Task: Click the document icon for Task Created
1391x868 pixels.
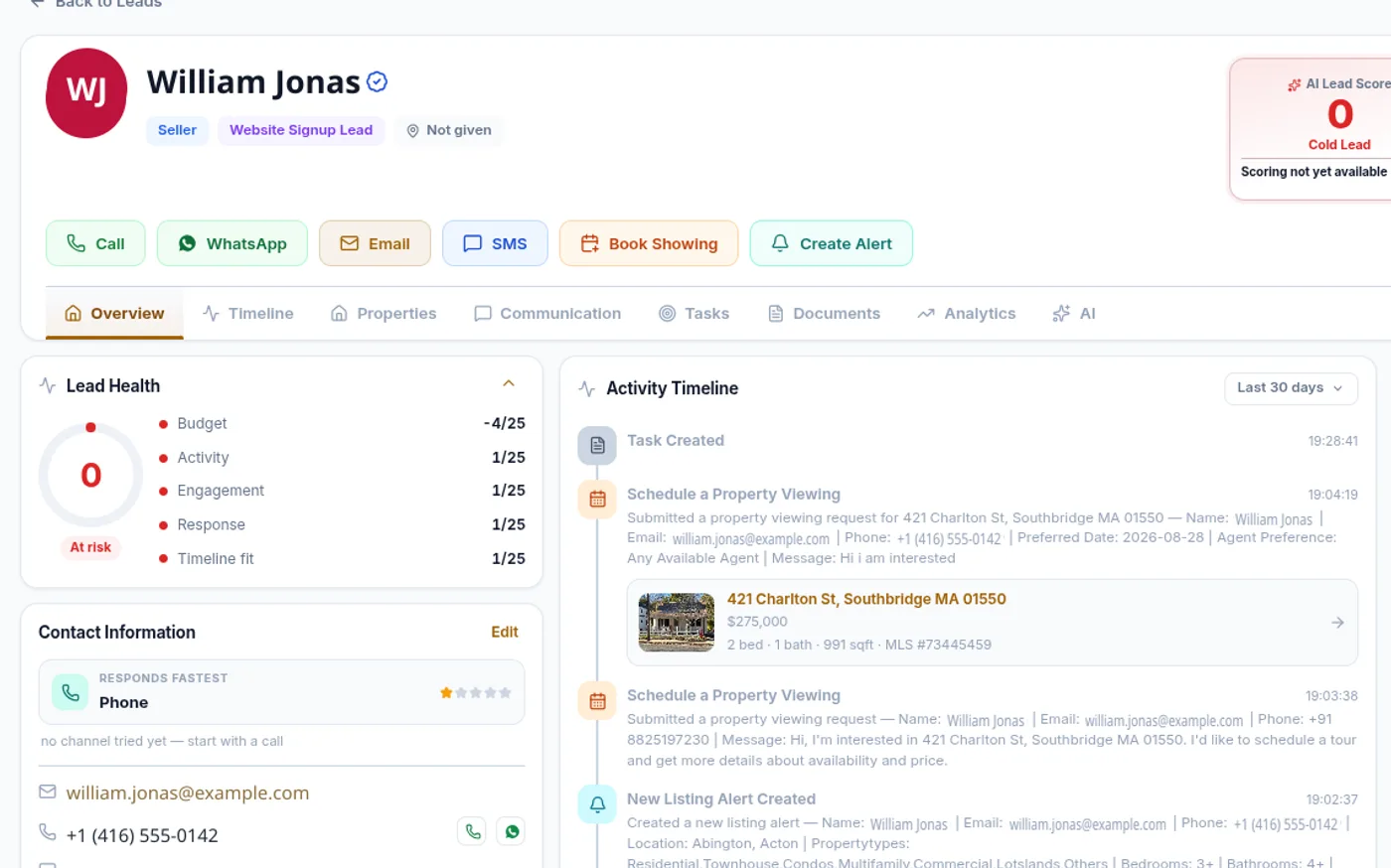Action: click(x=597, y=446)
